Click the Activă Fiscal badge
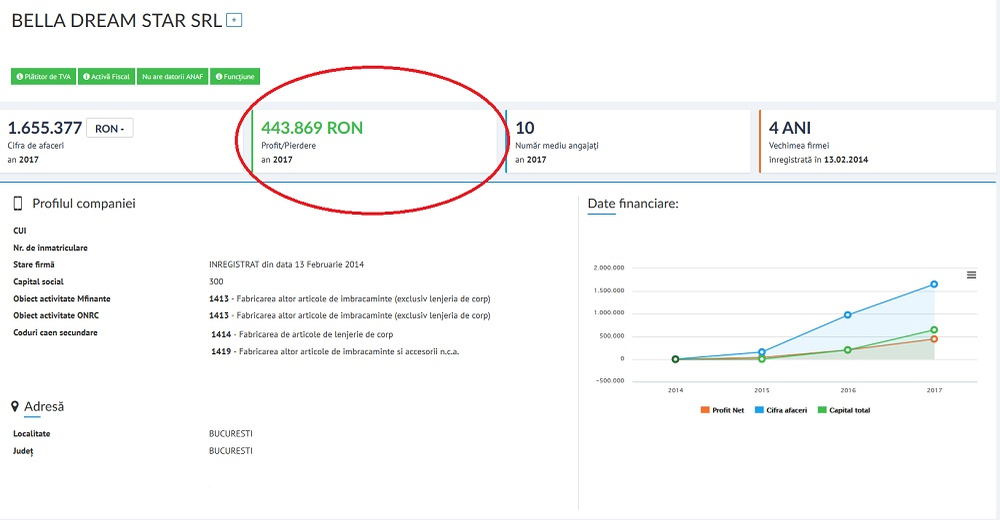 (107, 77)
